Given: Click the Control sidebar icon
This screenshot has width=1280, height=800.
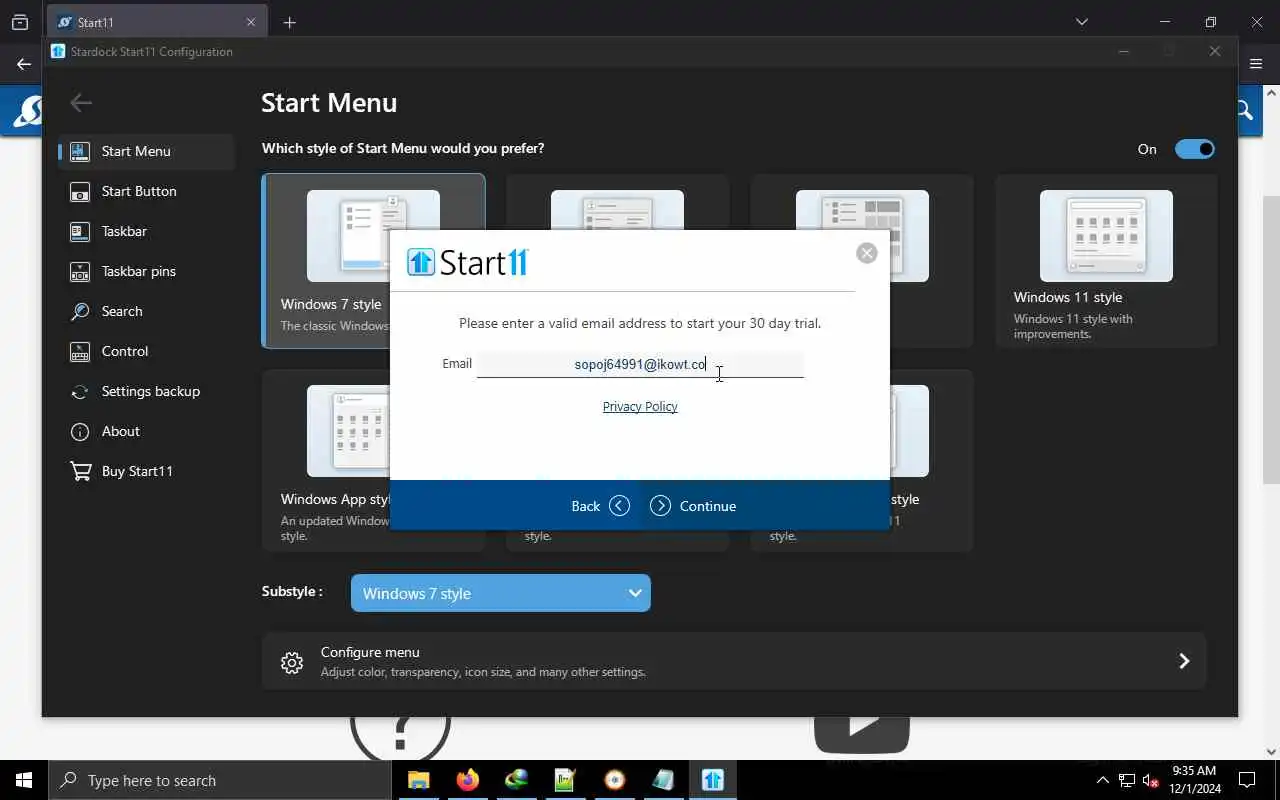Looking at the screenshot, I should click(x=80, y=351).
